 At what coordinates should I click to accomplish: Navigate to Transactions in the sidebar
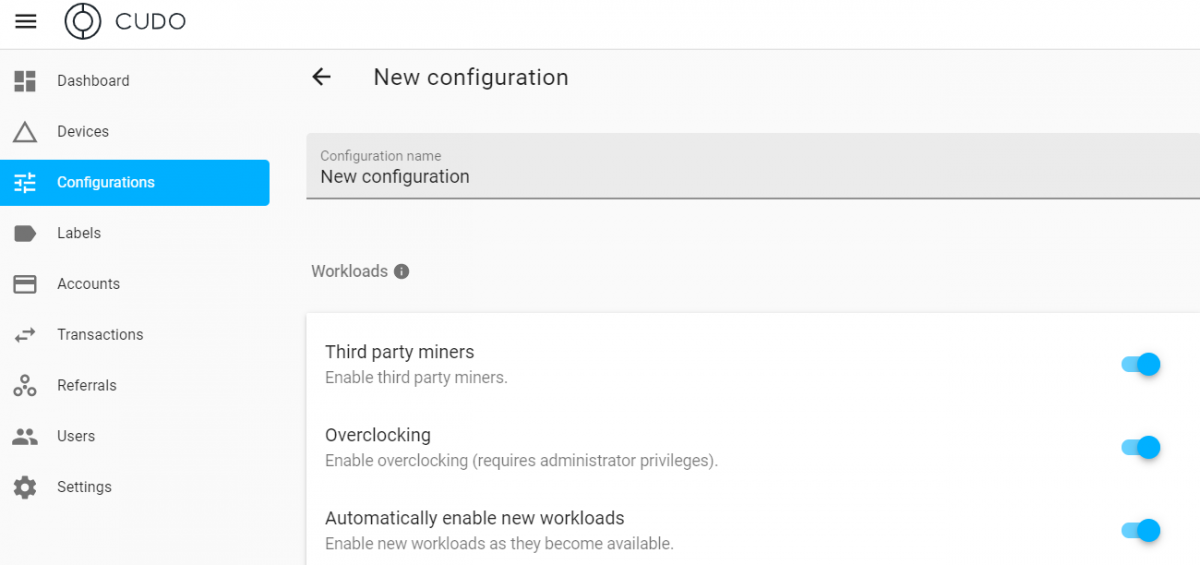[100, 335]
